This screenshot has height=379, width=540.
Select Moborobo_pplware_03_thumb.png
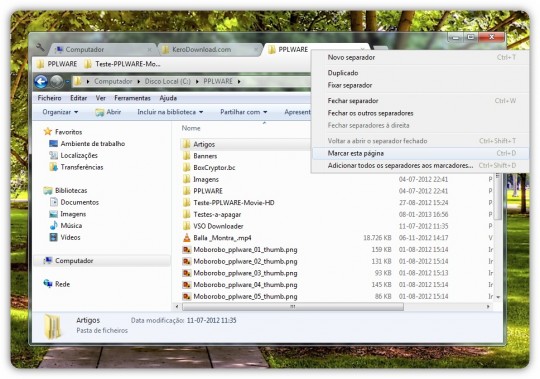tap(240, 273)
